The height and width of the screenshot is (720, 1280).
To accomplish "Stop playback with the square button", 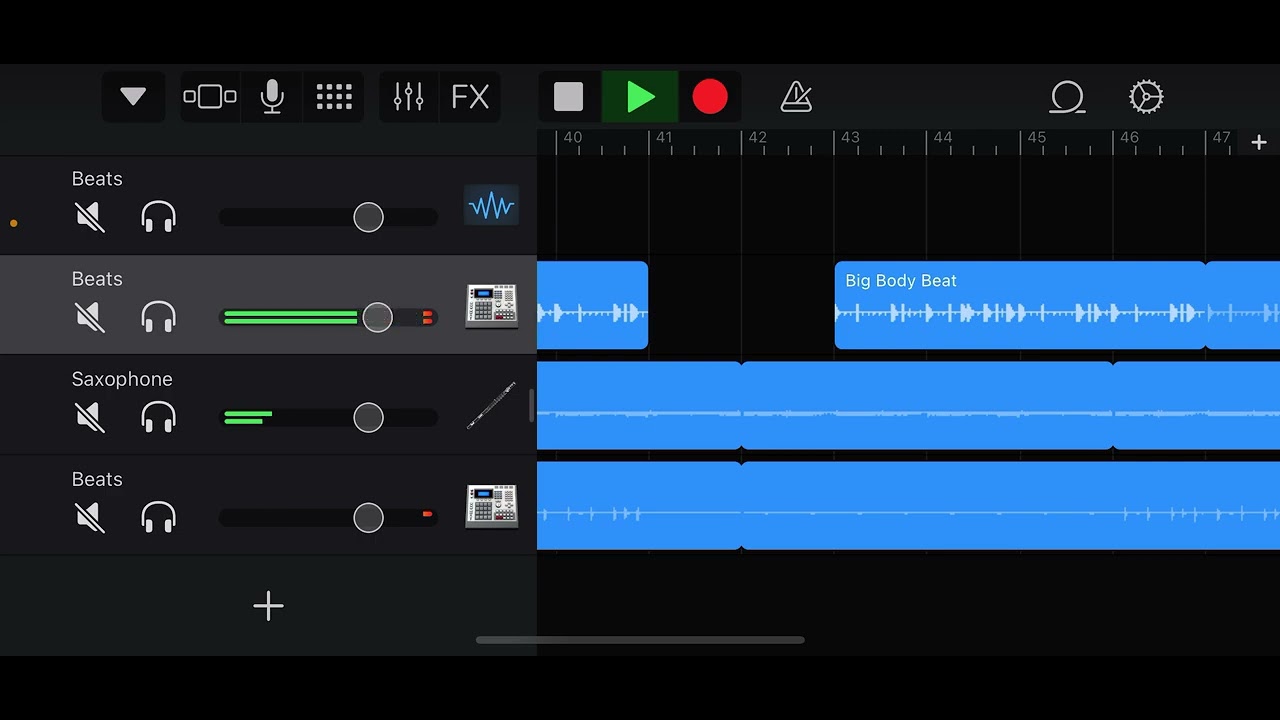I will coord(569,97).
